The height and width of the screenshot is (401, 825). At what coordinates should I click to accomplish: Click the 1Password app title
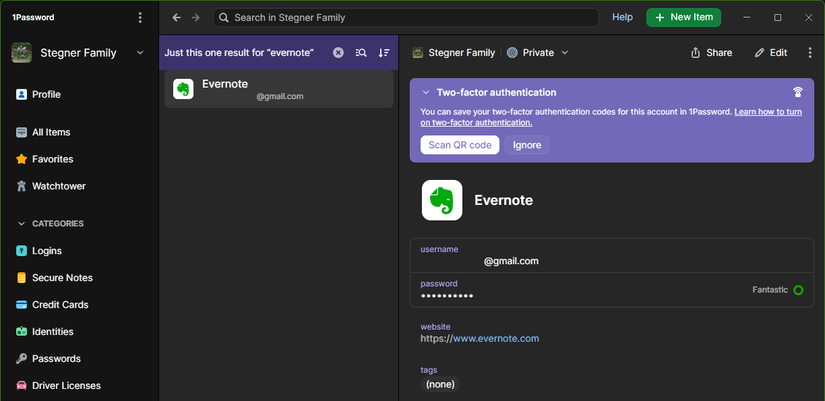(33, 17)
